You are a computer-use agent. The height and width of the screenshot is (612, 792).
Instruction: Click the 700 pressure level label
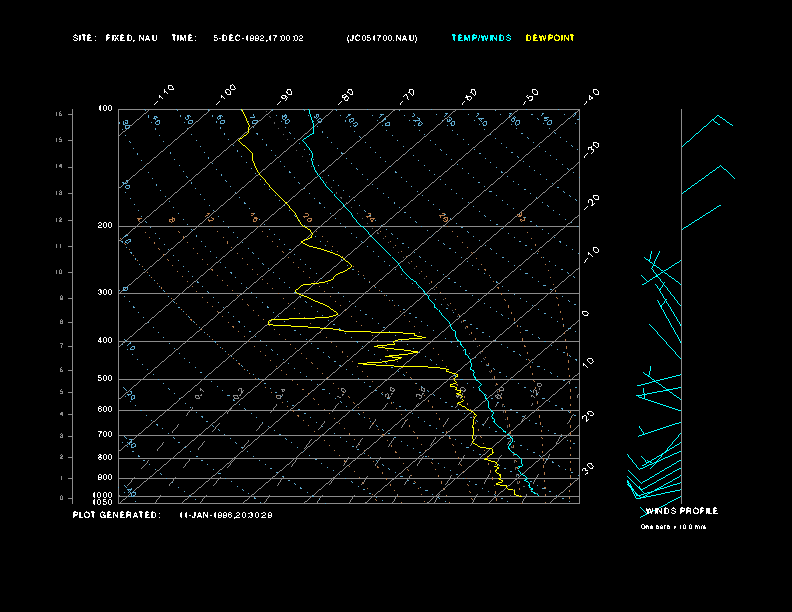[104, 435]
